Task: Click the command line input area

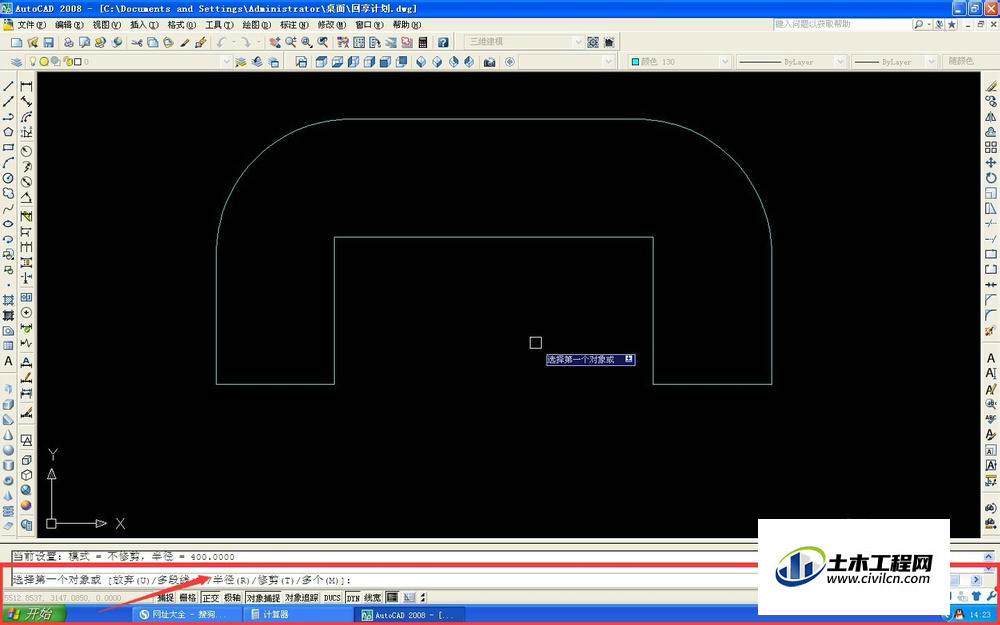Action: 383,580
